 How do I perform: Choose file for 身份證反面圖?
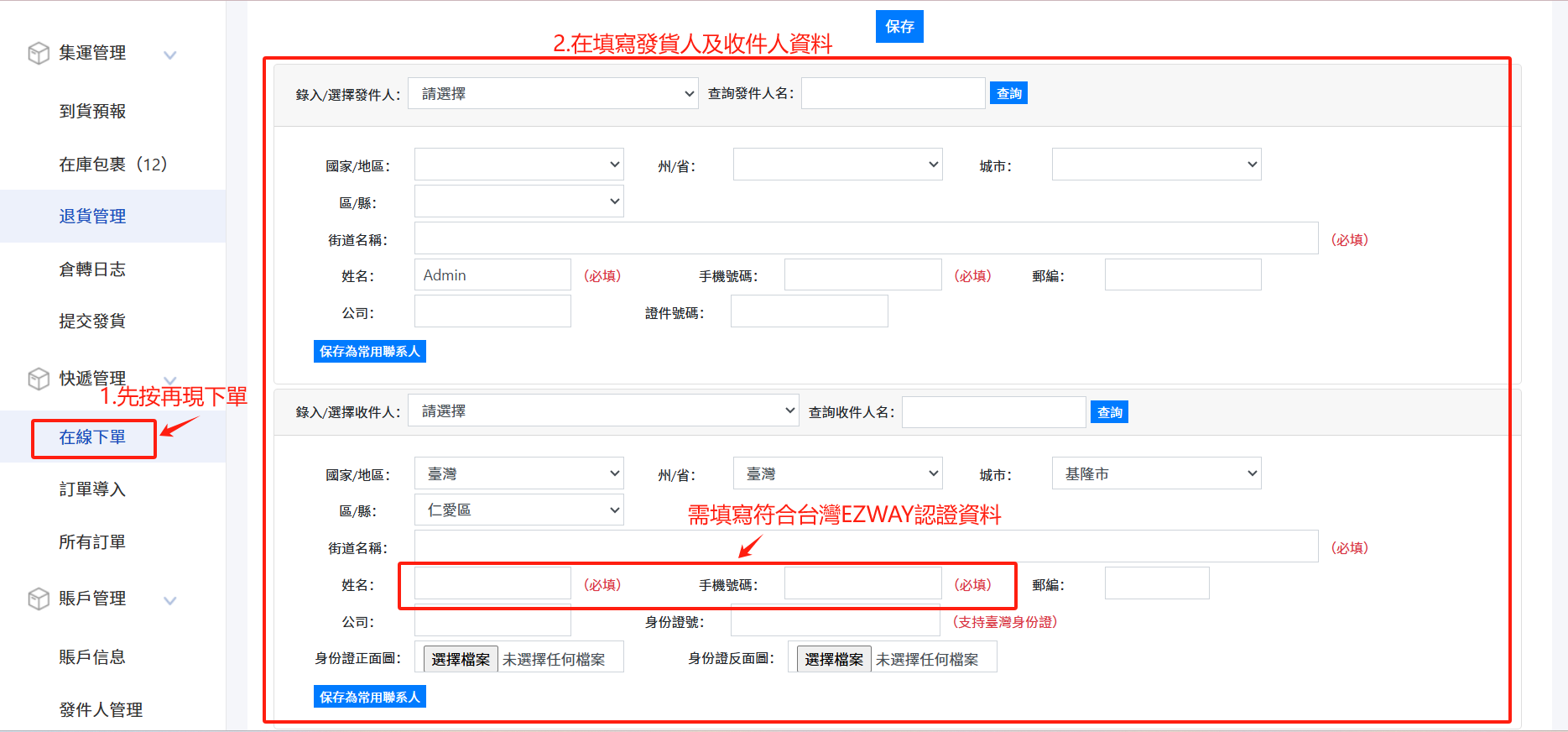click(x=833, y=660)
